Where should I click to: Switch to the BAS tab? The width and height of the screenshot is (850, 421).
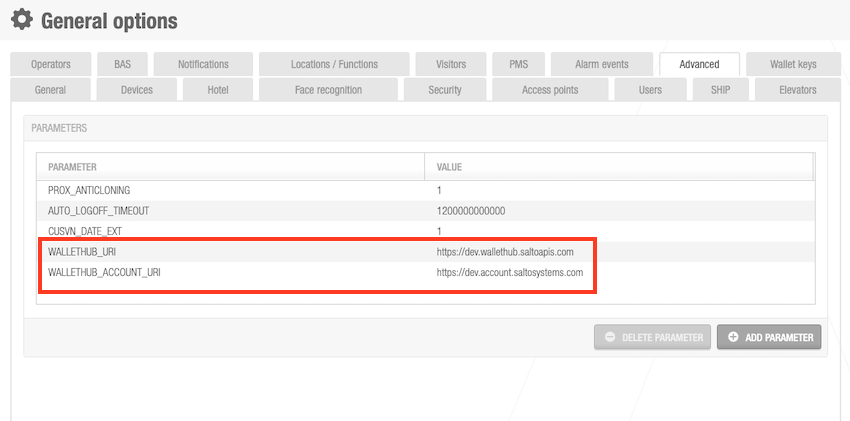pyautogui.click(x=122, y=64)
